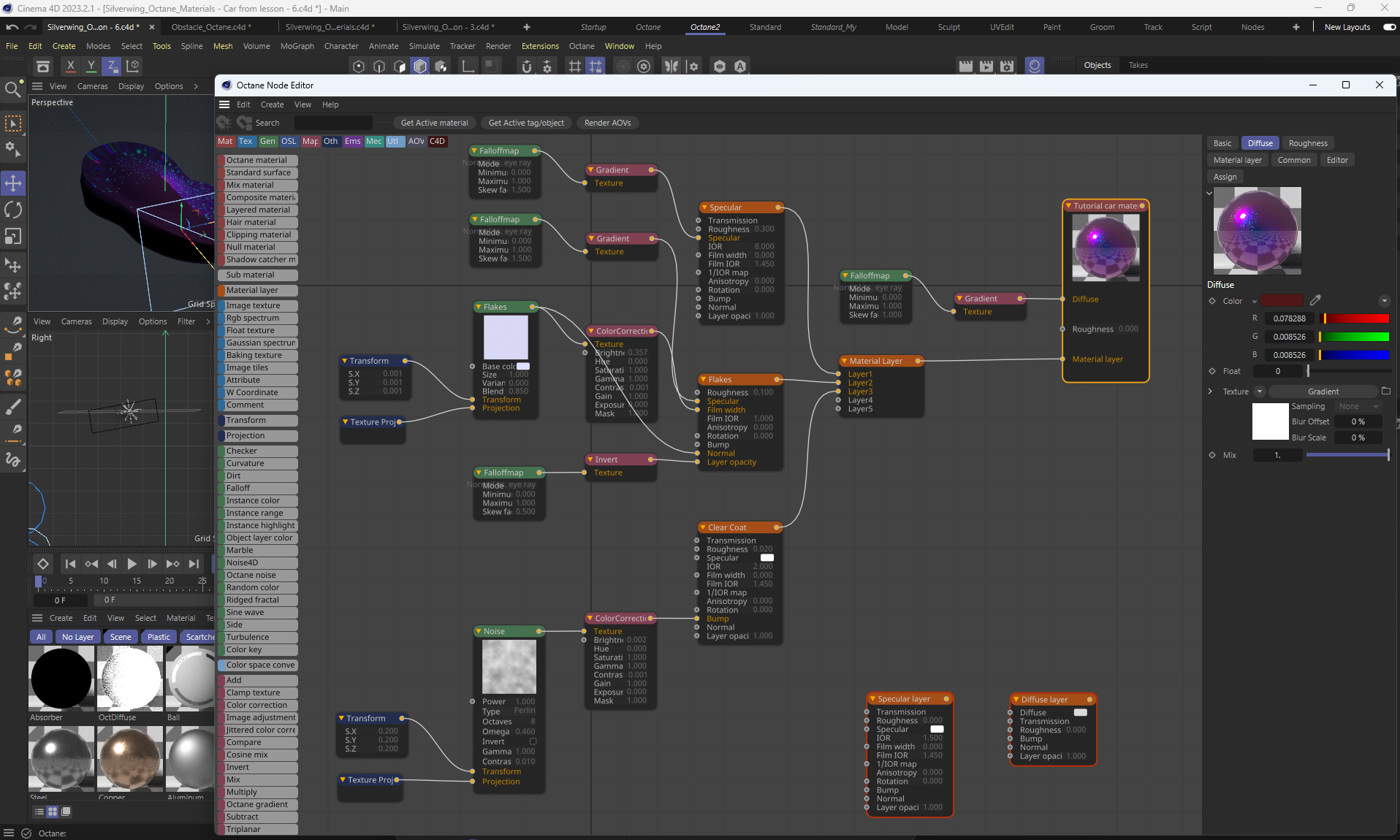Image resolution: width=1400 pixels, height=840 pixels.
Task: Click the Undo arrow in title toolbar
Action: click(12, 27)
